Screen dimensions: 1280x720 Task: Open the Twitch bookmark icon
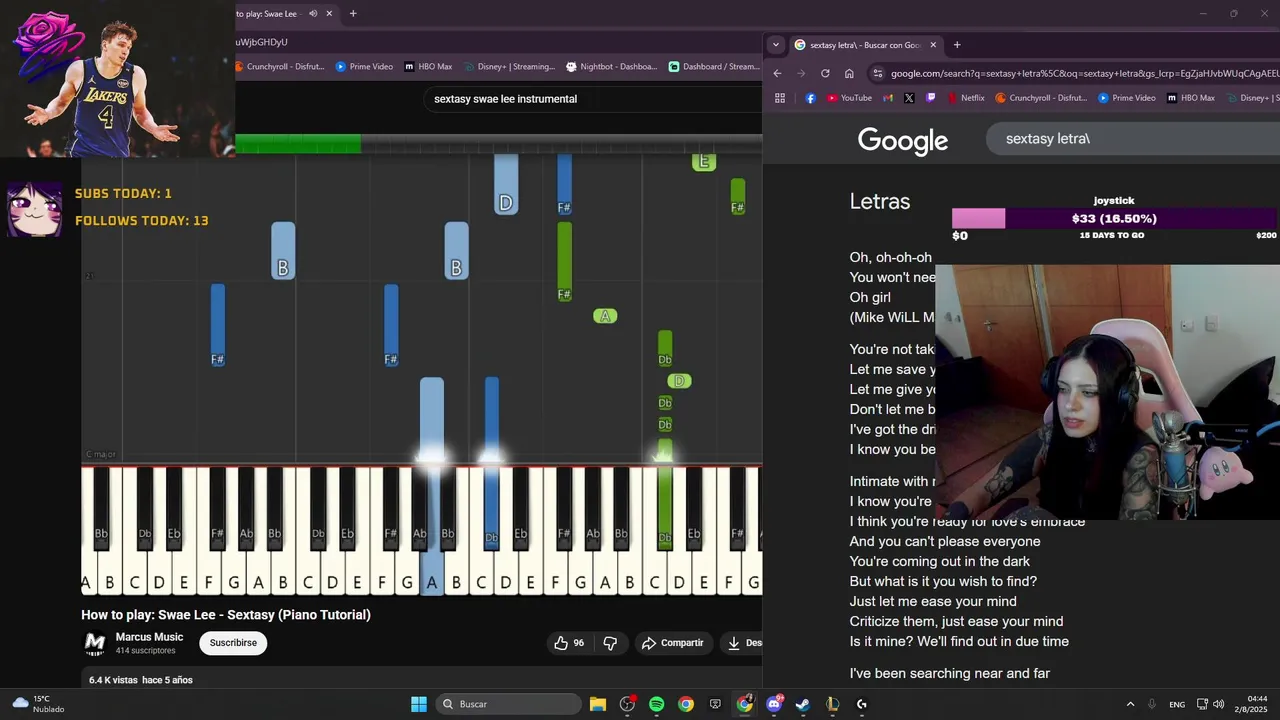coord(931,98)
